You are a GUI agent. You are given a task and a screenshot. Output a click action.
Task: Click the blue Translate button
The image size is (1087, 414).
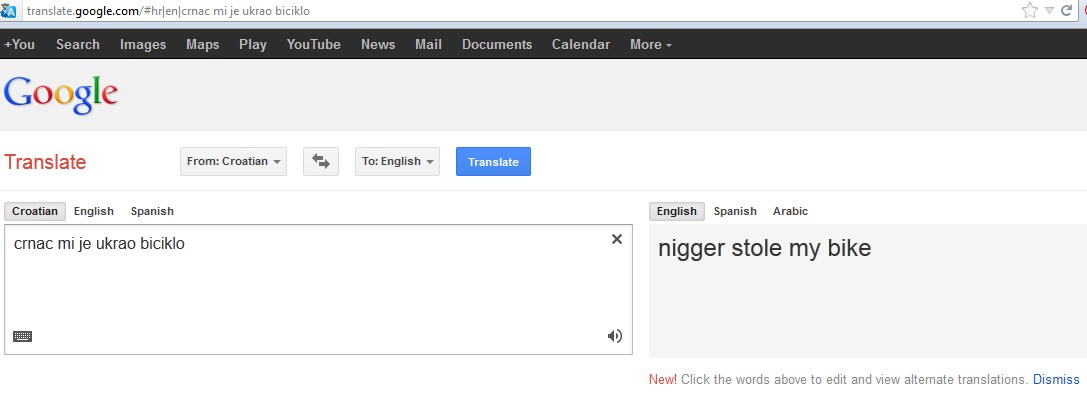(x=494, y=162)
